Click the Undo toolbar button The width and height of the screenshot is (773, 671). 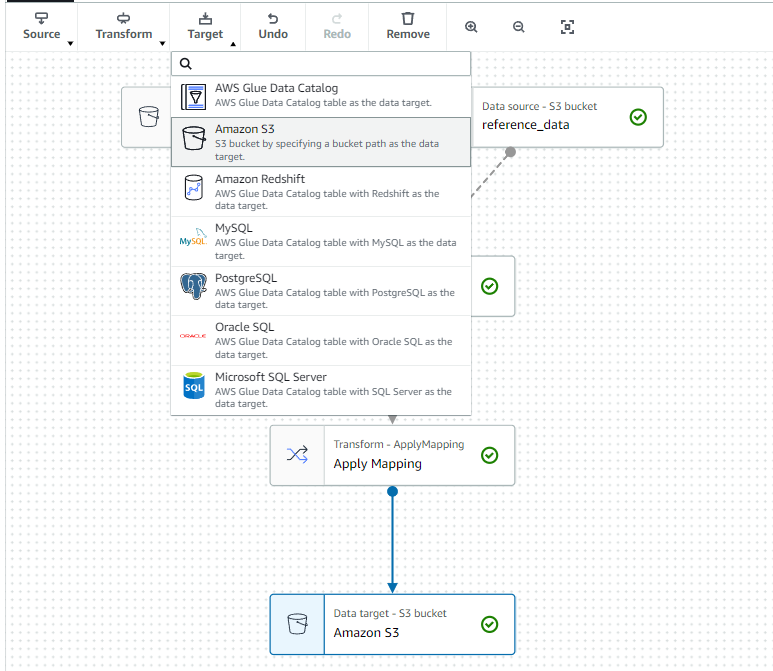[273, 27]
